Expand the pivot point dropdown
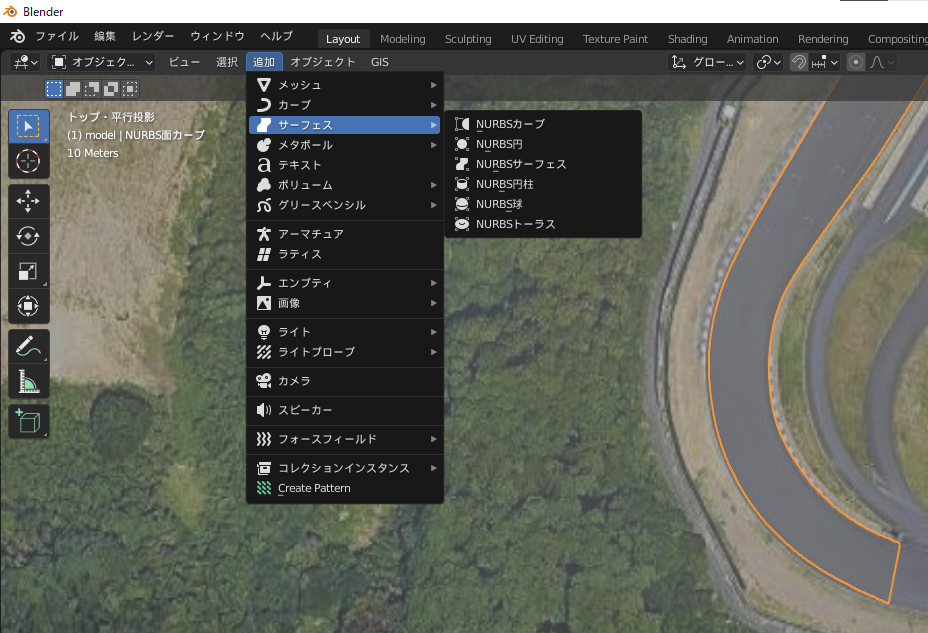The height and width of the screenshot is (633, 928). tap(769, 62)
